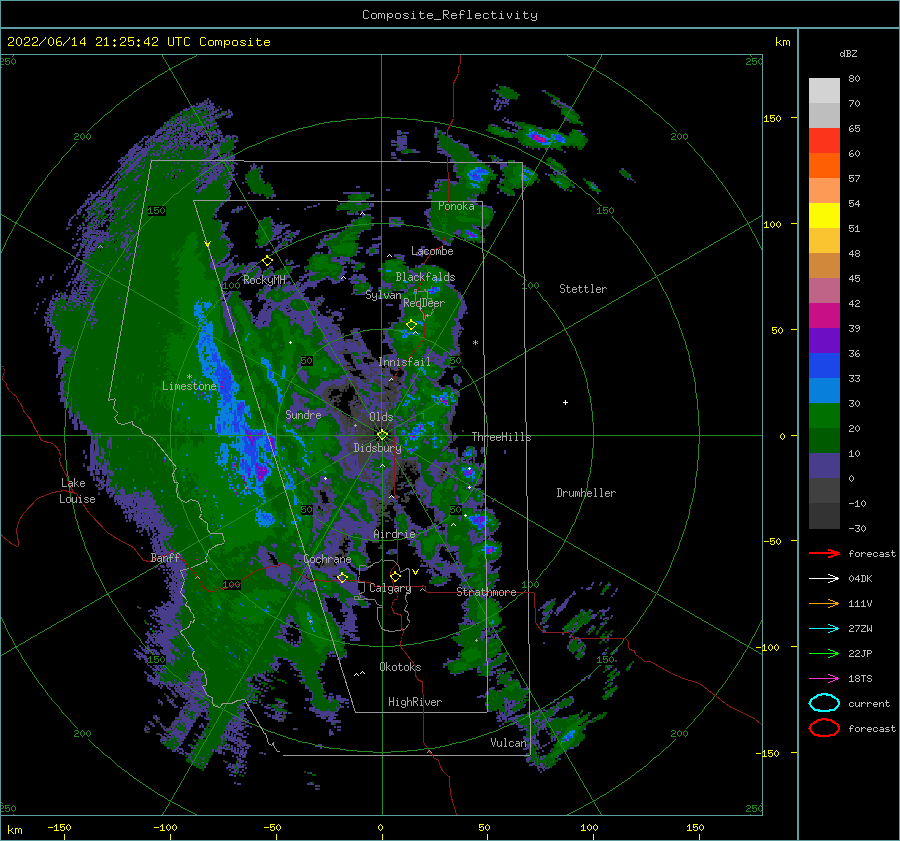Click the 65 dBZ red color swatch
The image size is (900, 841).
click(824, 140)
